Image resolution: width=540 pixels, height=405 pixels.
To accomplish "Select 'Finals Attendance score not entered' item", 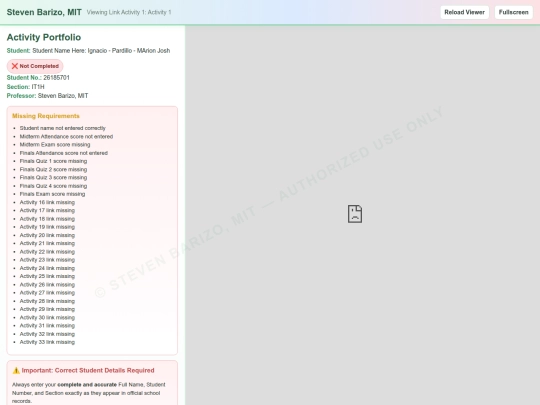I will [64, 153].
